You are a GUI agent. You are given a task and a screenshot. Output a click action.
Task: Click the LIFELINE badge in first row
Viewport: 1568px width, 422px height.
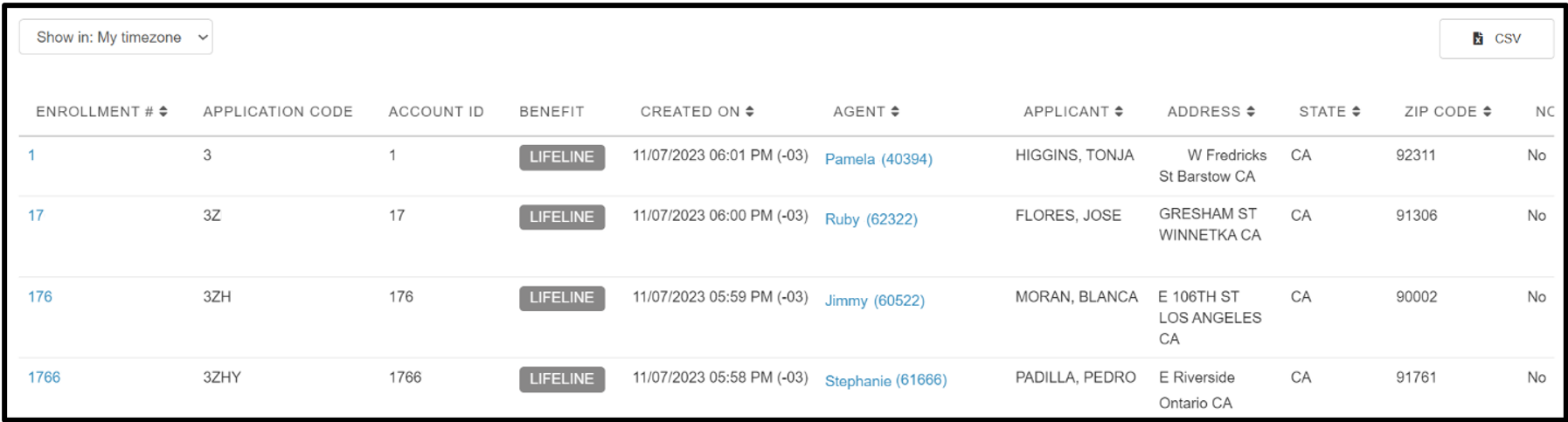tap(562, 157)
